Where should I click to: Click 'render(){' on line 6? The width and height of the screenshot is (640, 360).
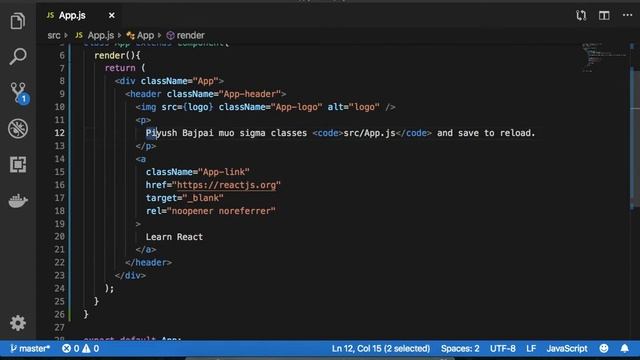(x=117, y=56)
